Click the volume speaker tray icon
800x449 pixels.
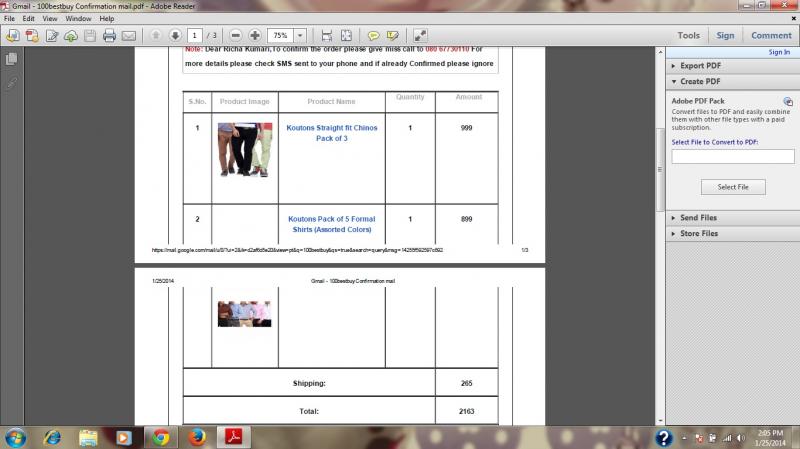coord(741,438)
